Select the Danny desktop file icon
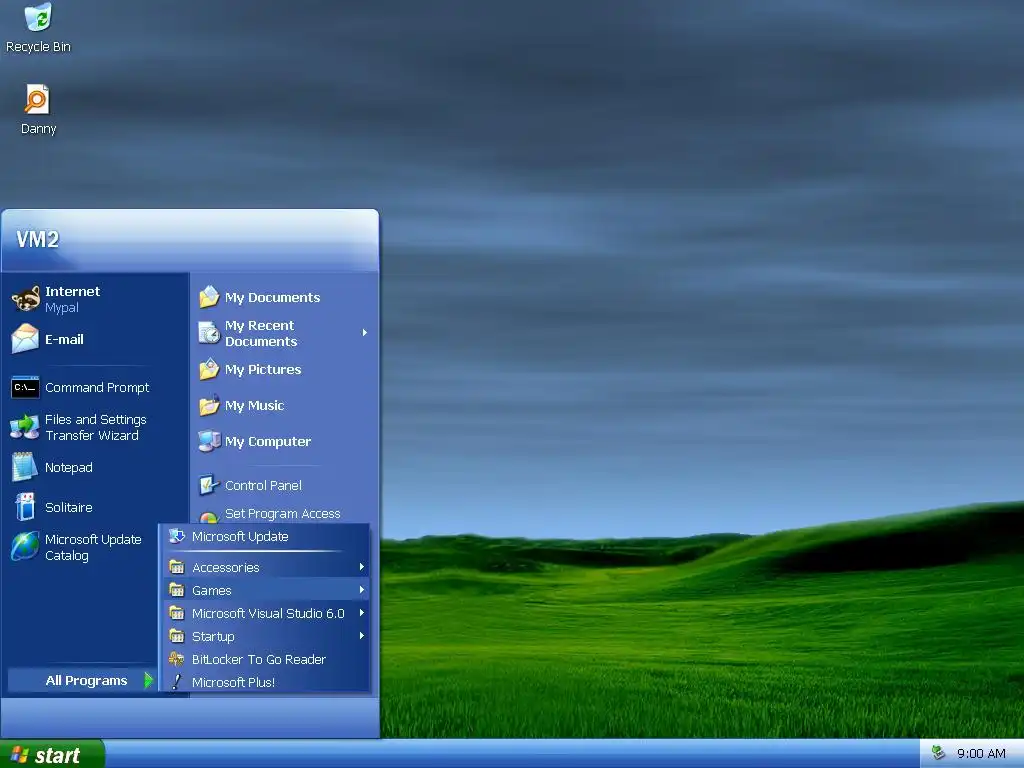The height and width of the screenshot is (768, 1024). point(37,100)
